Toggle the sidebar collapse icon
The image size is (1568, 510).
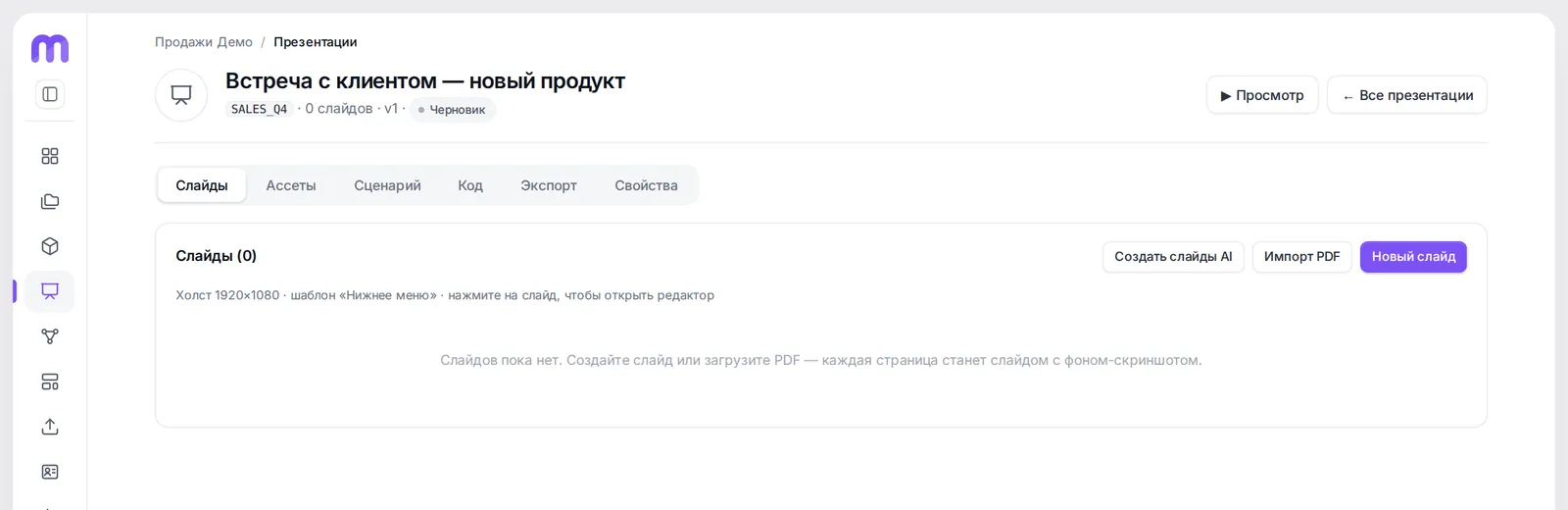coord(50,94)
